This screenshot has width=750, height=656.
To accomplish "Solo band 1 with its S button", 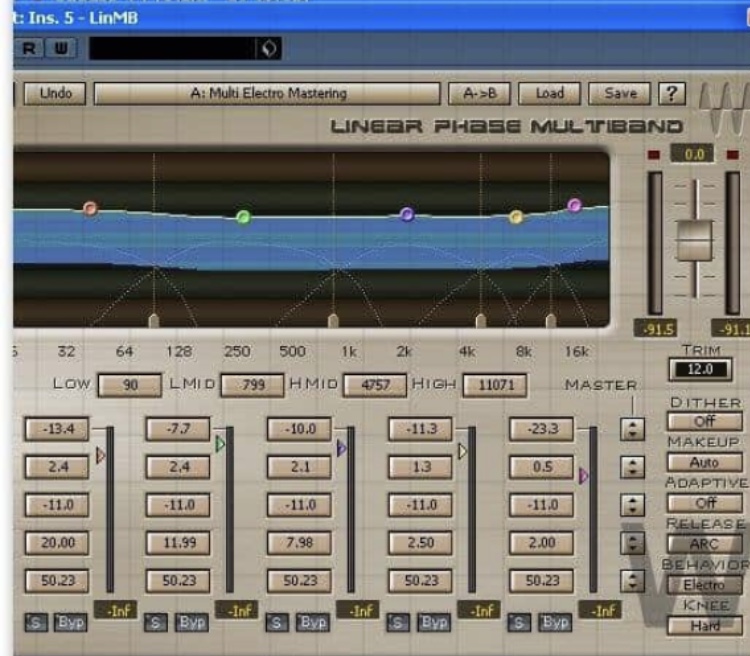I will [x=36, y=623].
